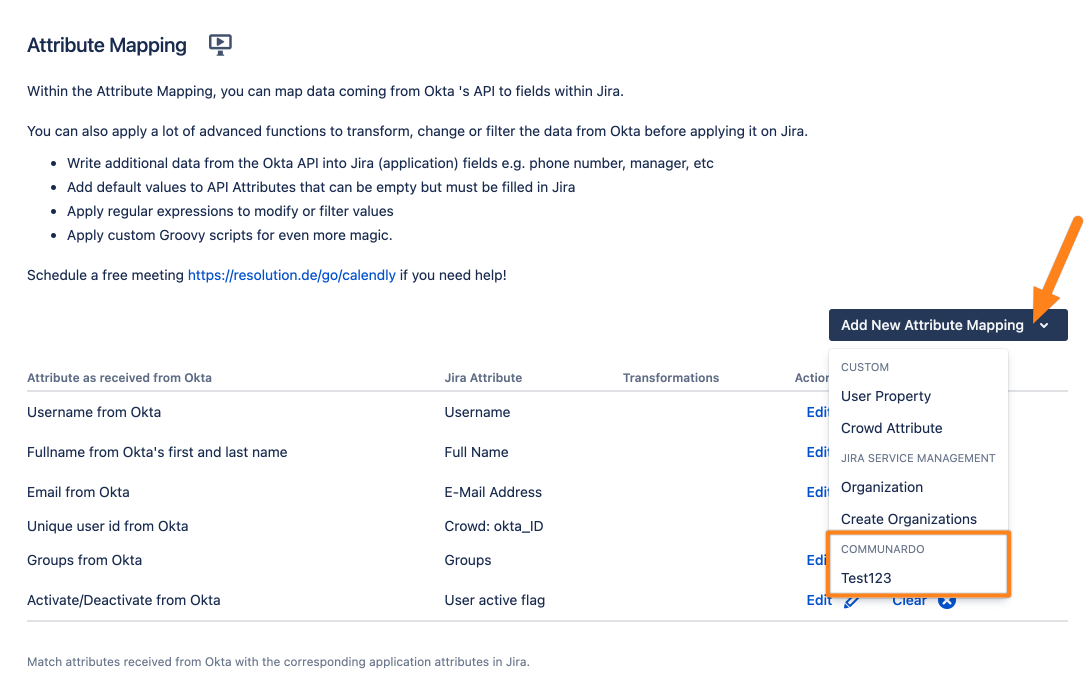Expand the Add New Attribute Mapping chevron
1092x677 pixels.
[x=1044, y=325]
